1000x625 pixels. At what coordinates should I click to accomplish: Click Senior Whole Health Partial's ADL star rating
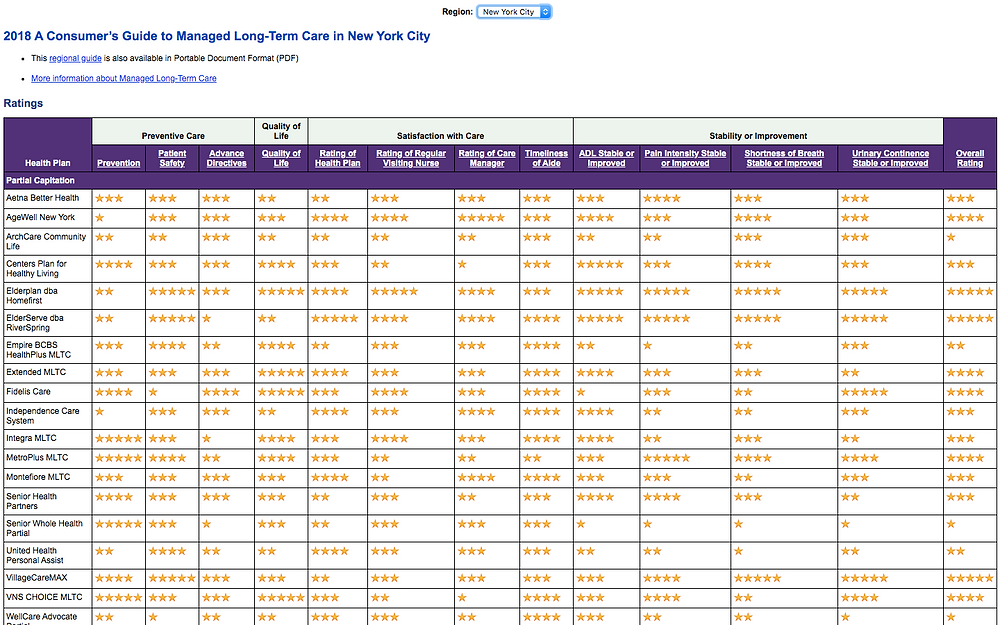pyautogui.click(x=581, y=523)
